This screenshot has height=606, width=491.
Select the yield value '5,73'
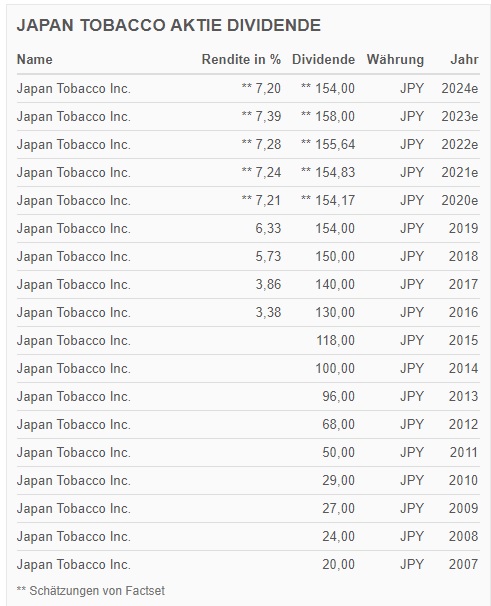pyautogui.click(x=268, y=256)
